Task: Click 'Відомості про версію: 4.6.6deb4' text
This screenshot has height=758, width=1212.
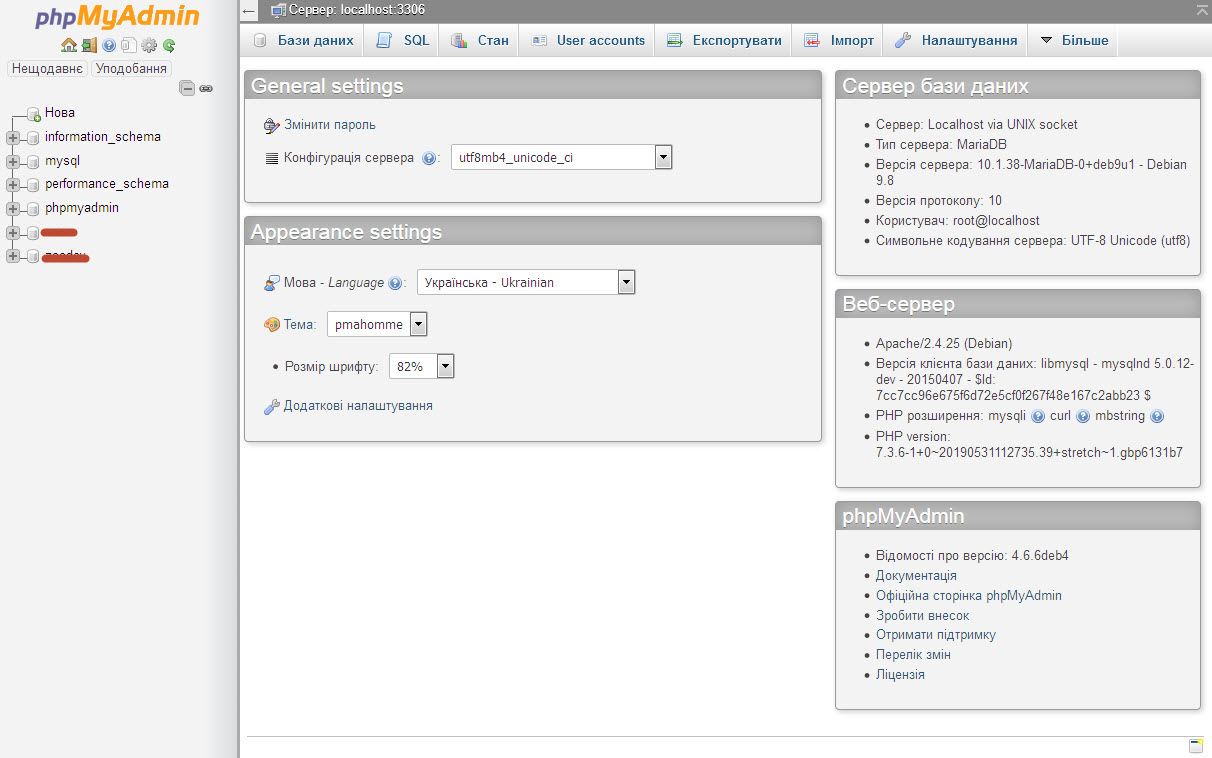Action: click(x=972, y=556)
